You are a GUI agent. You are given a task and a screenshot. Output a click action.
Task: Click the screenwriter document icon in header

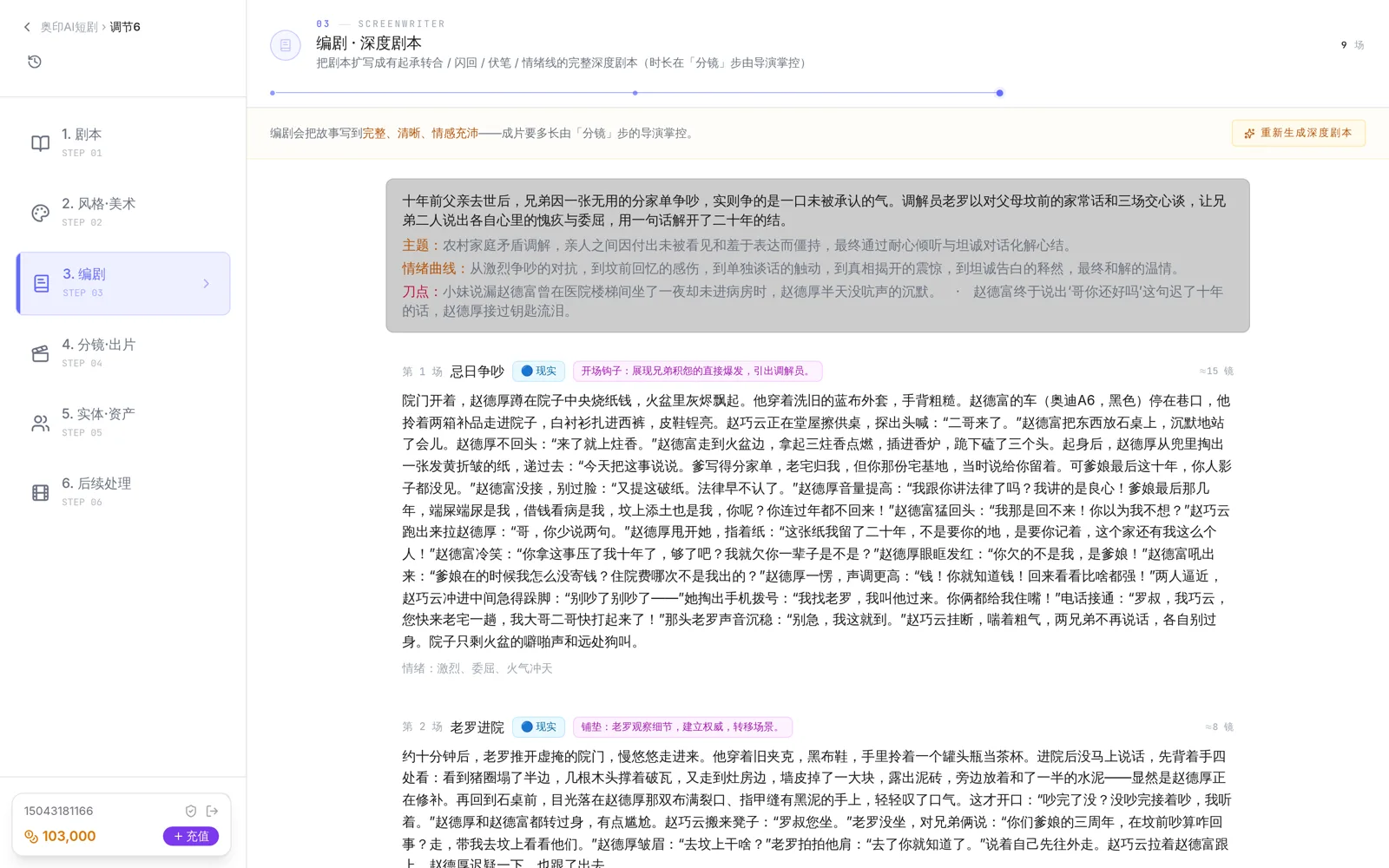286,45
